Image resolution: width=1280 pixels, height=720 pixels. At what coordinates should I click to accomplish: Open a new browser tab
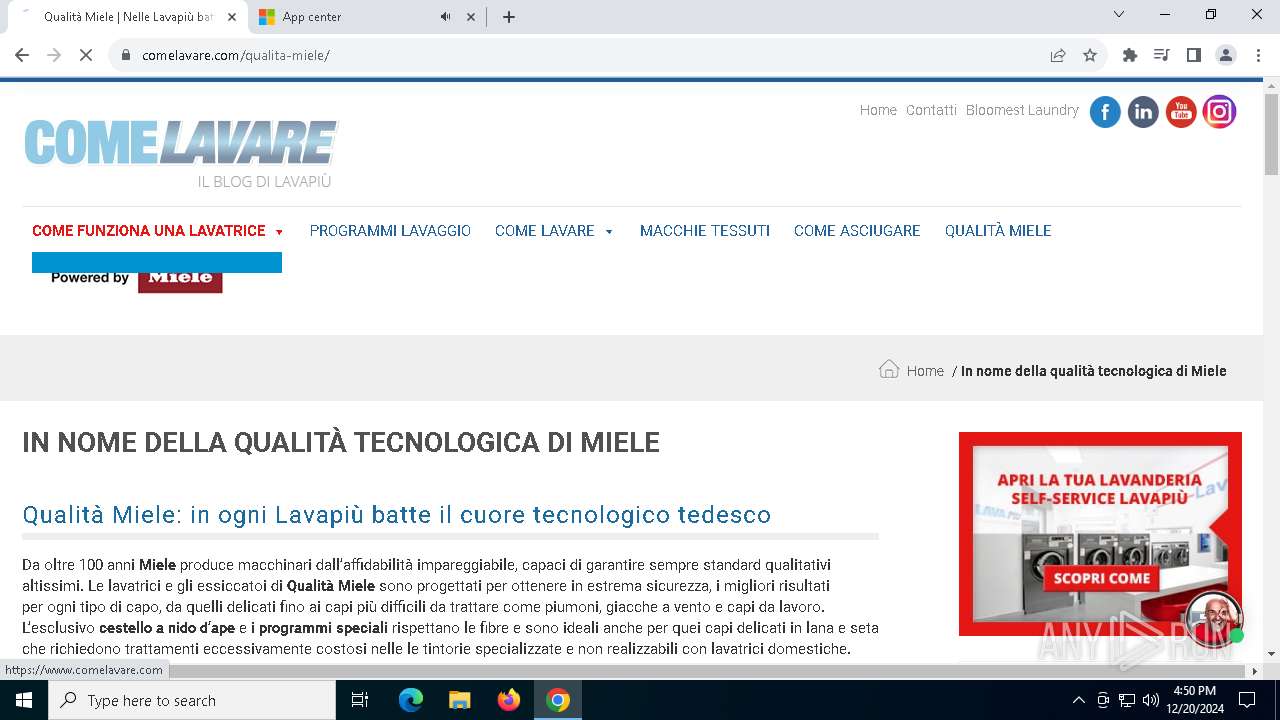click(x=509, y=17)
